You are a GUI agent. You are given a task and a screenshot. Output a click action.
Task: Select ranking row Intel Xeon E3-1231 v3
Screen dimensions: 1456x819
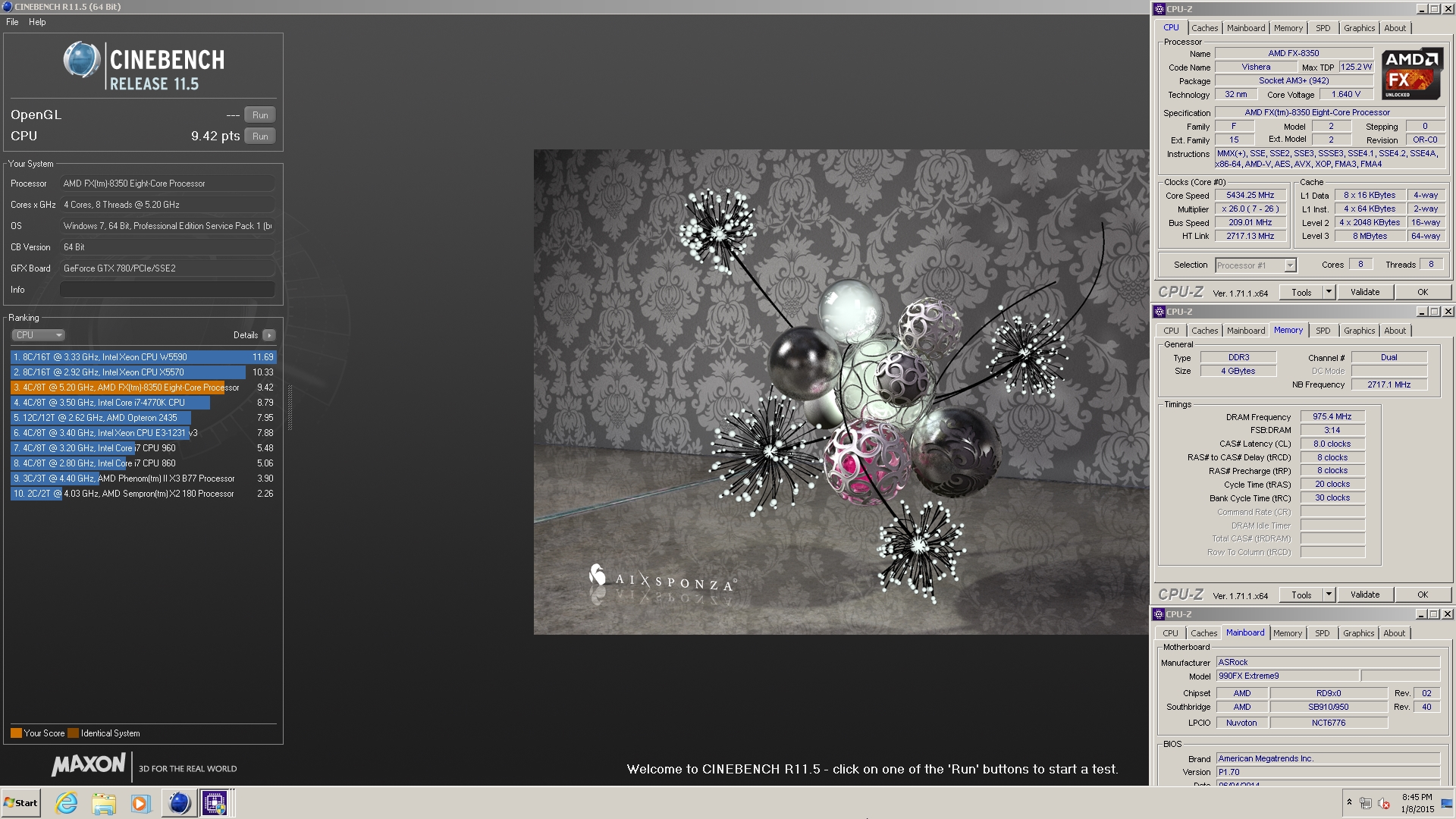[x=143, y=433]
